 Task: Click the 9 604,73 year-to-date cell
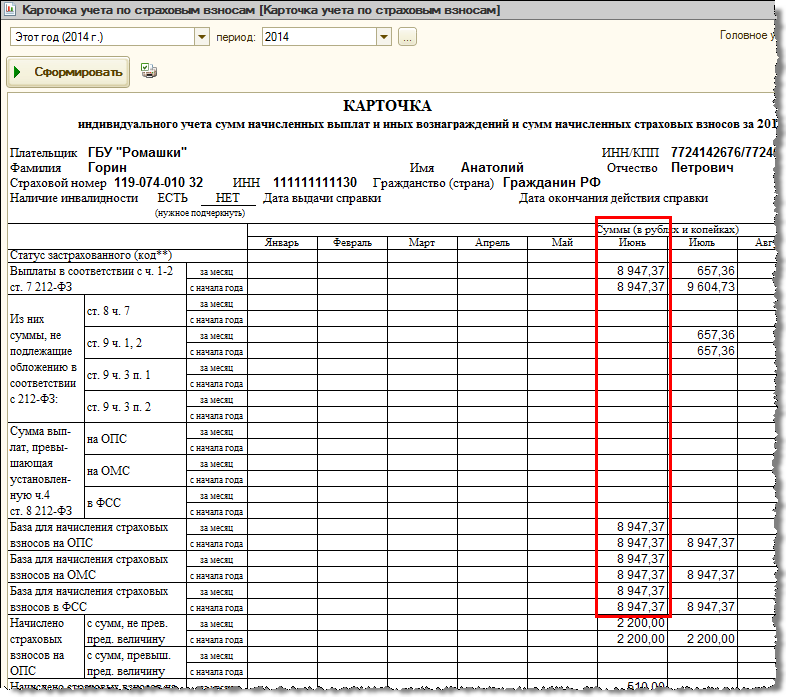tap(702, 287)
